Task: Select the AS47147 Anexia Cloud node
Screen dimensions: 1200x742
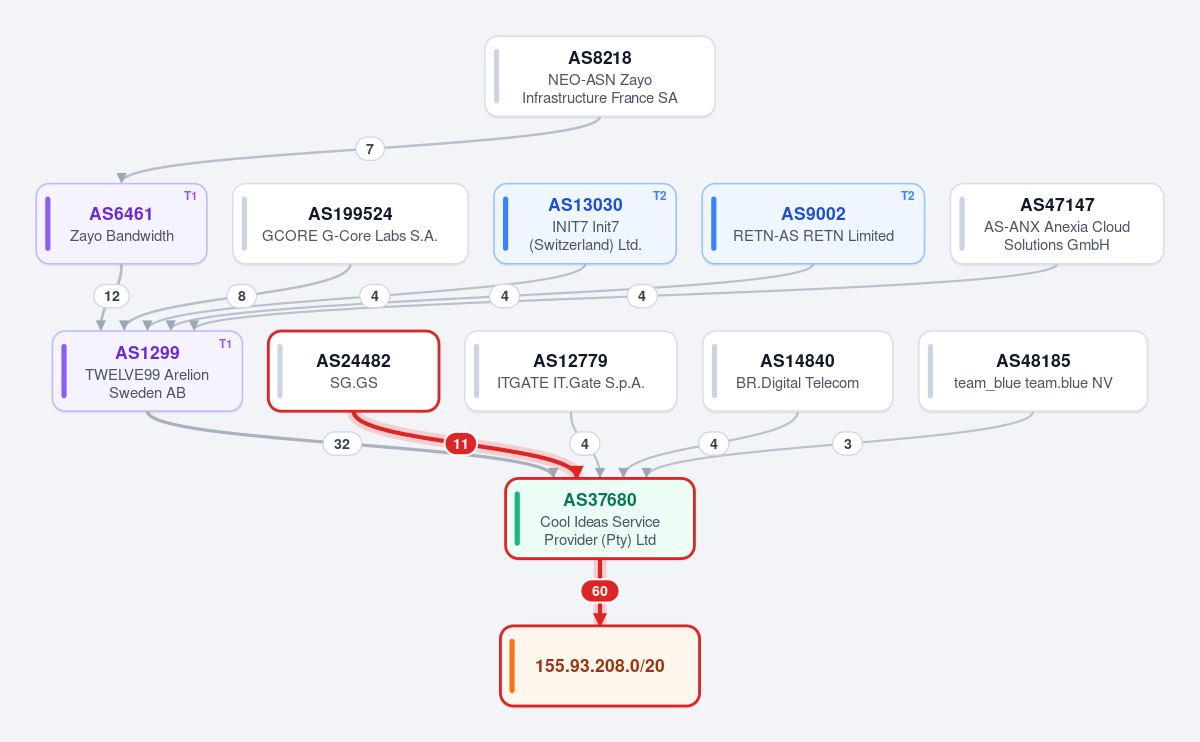Action: tap(1057, 224)
